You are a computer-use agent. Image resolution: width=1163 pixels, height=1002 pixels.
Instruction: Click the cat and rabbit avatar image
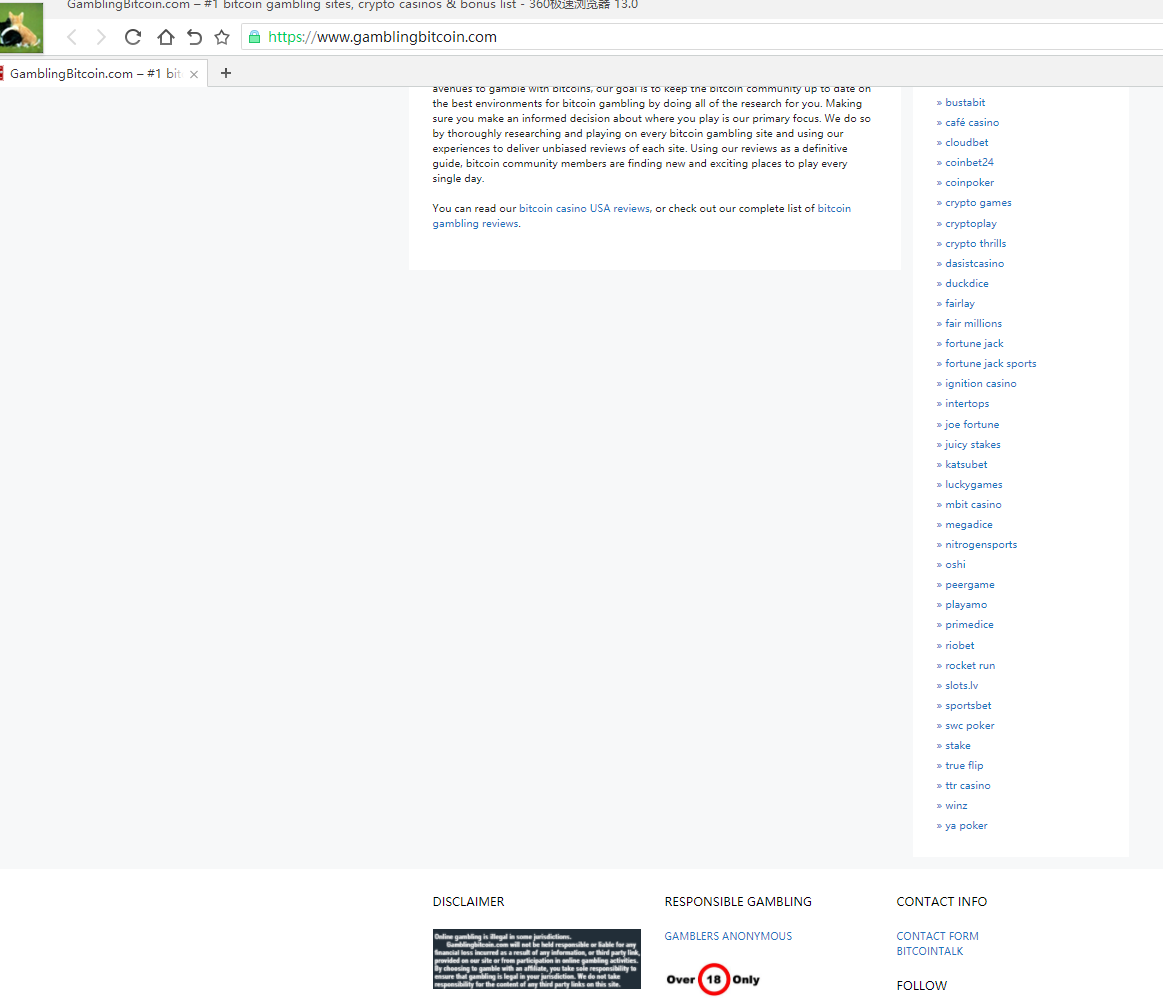click(22, 28)
